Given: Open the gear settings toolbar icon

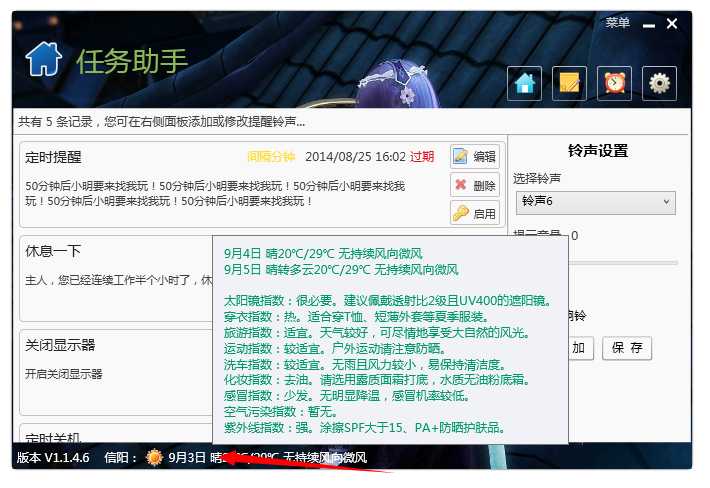Looking at the screenshot, I should pos(659,83).
